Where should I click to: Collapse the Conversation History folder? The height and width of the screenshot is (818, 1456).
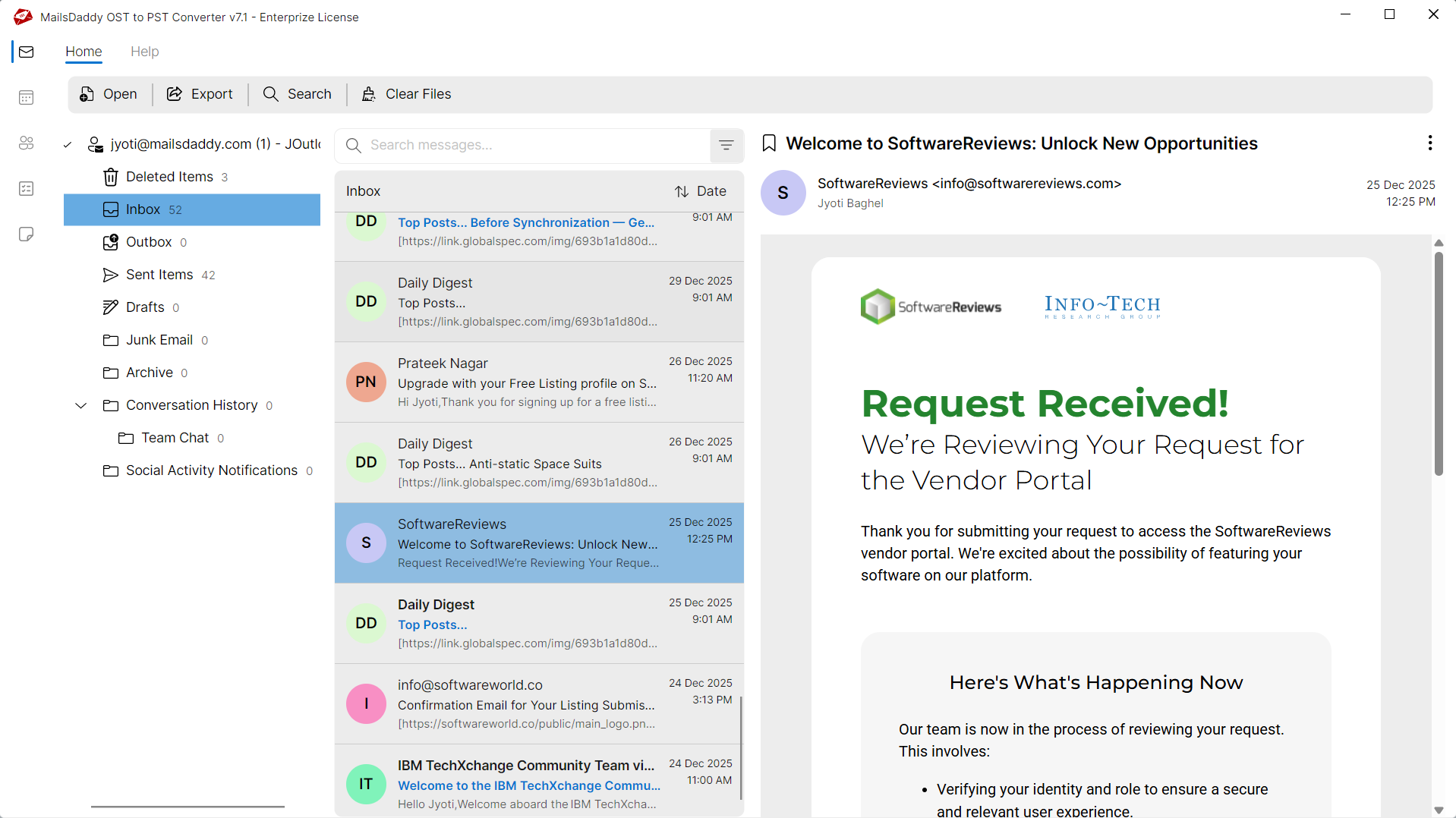tap(81, 405)
